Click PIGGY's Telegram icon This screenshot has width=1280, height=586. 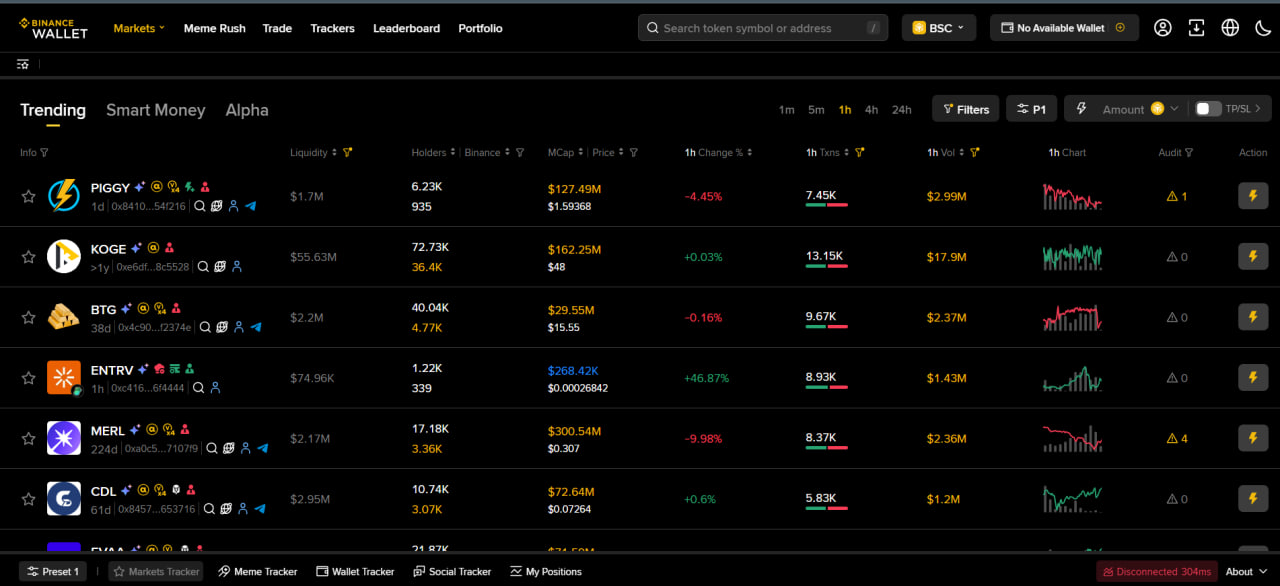coord(251,206)
